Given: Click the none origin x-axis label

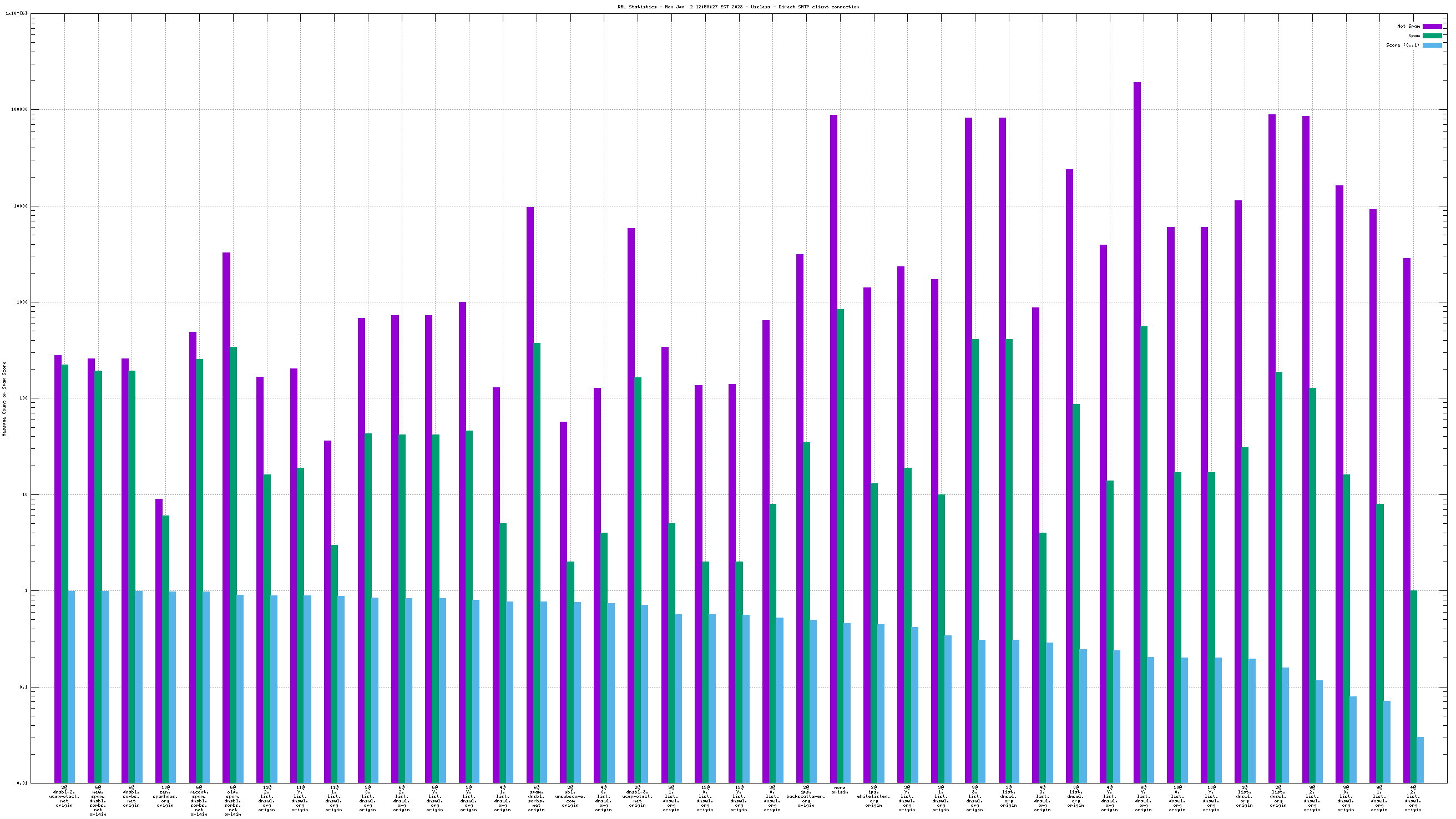Looking at the screenshot, I should [840, 790].
